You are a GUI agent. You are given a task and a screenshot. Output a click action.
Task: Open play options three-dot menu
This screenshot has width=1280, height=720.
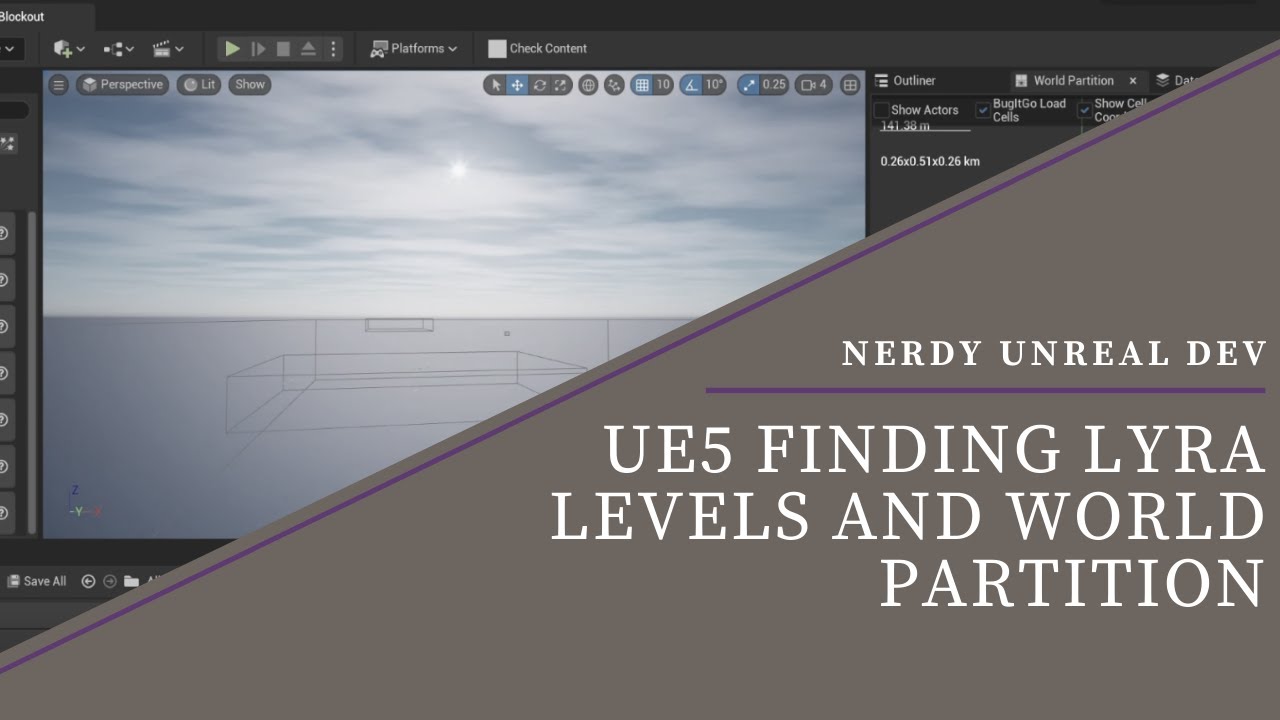pos(333,48)
